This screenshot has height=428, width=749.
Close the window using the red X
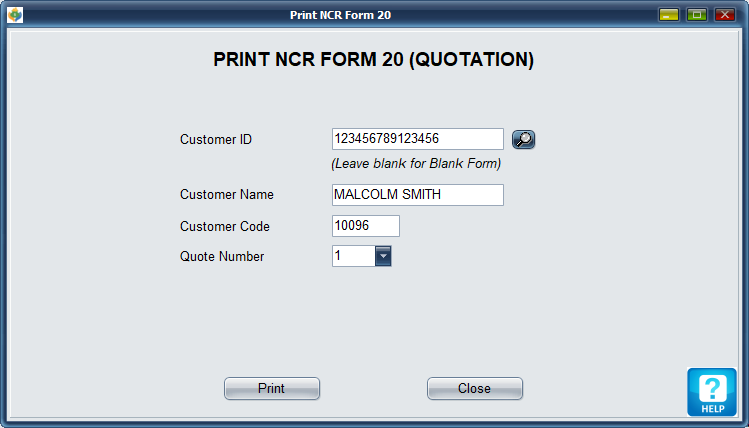pos(724,15)
